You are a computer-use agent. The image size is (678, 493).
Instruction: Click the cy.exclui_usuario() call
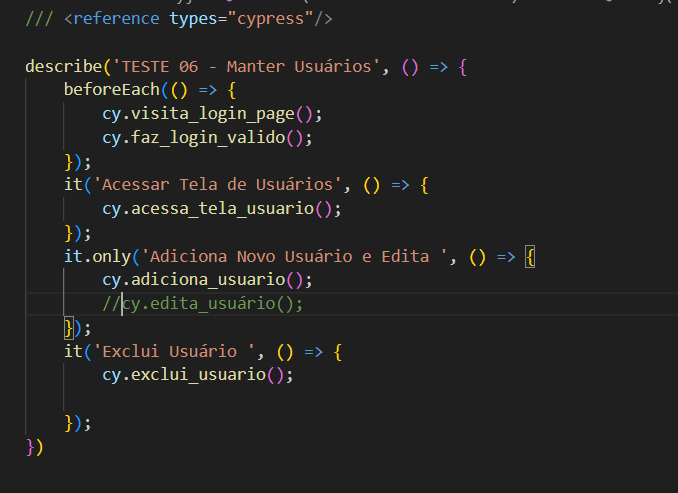[x=197, y=376]
